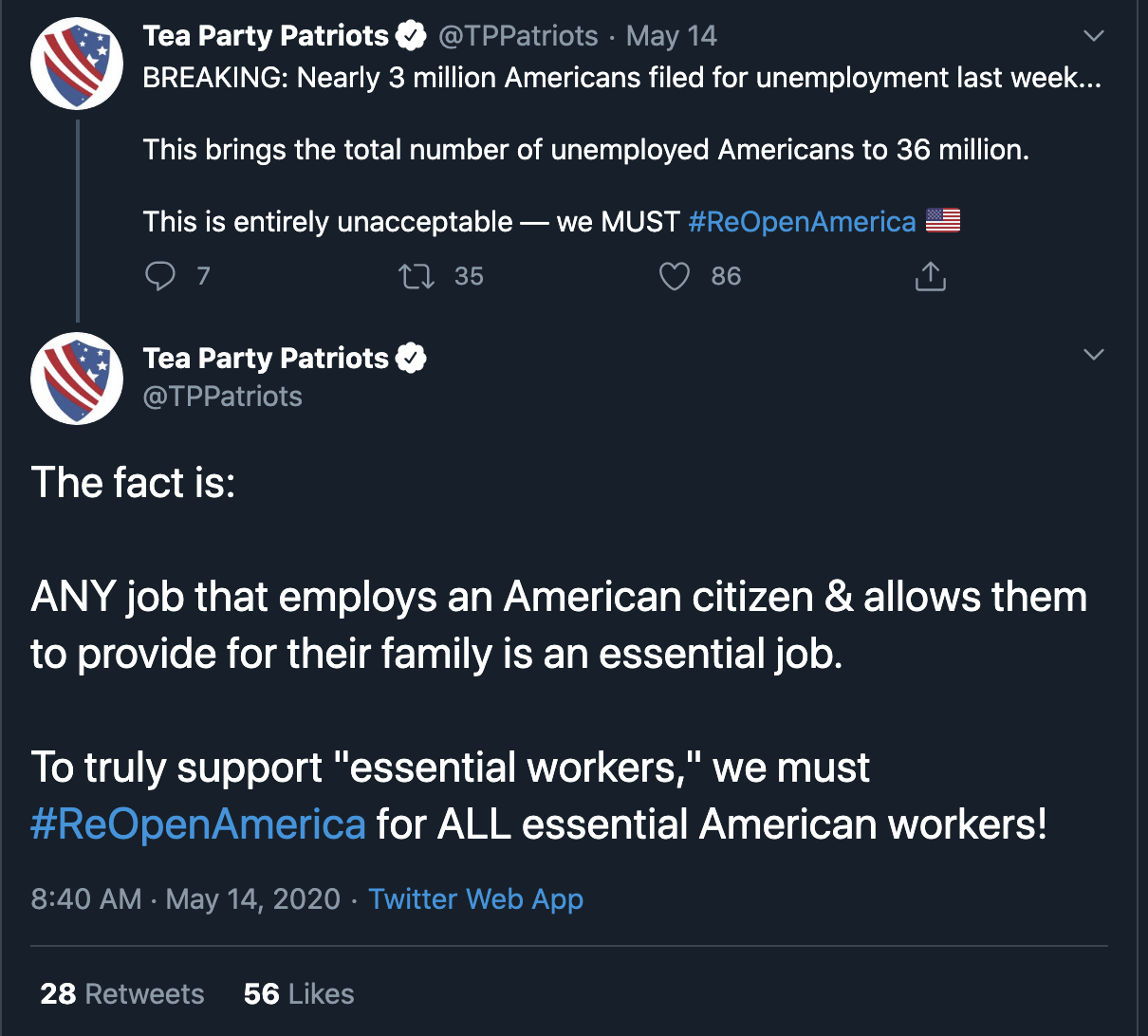Open the Twitter Web App source link
Screen dimensions: 1148x1036
[475, 899]
